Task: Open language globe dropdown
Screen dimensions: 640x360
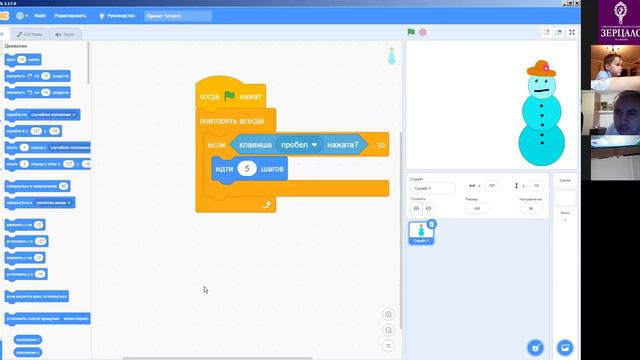Action: point(22,16)
